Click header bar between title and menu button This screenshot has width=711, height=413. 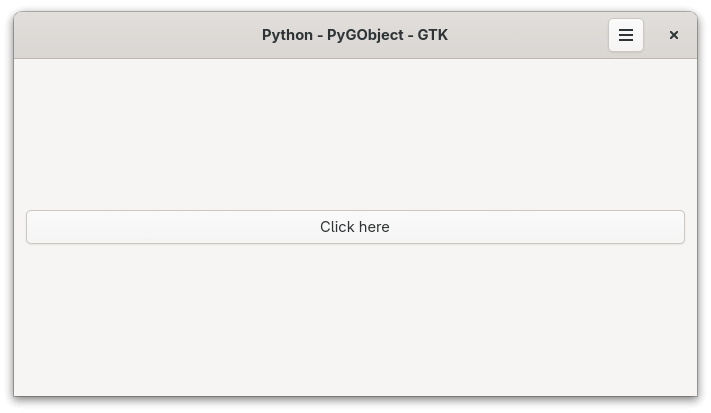[530, 35]
